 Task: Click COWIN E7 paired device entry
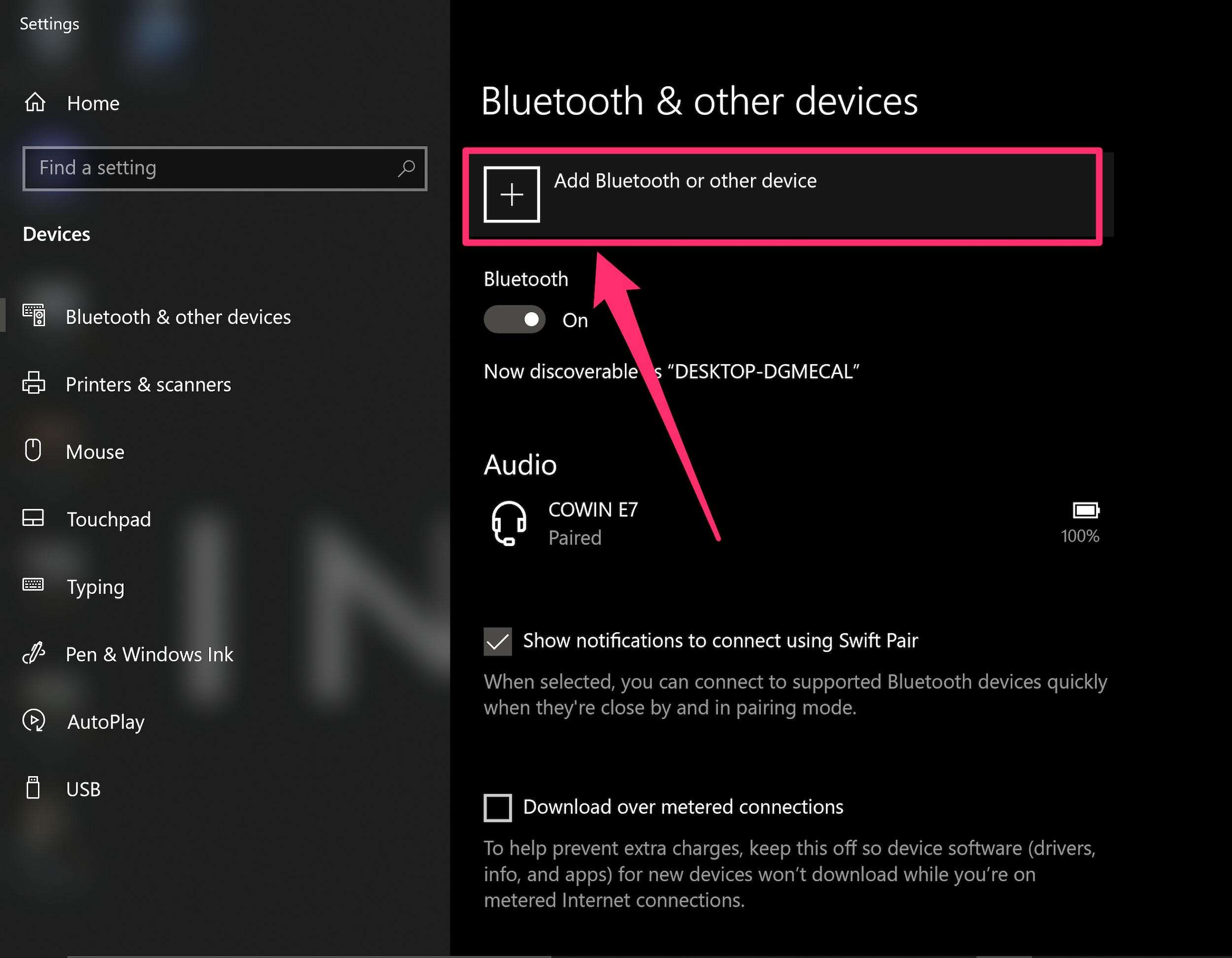coord(790,523)
